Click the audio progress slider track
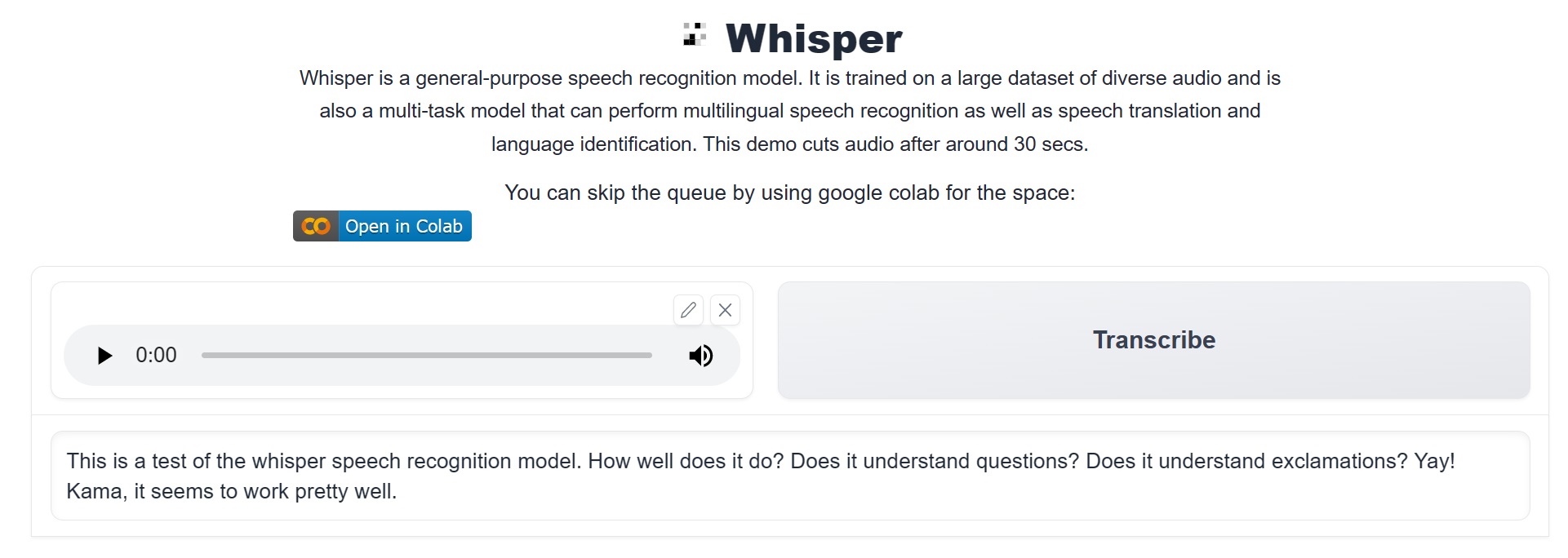Image resolution: width=1568 pixels, height=558 pixels. [x=426, y=356]
